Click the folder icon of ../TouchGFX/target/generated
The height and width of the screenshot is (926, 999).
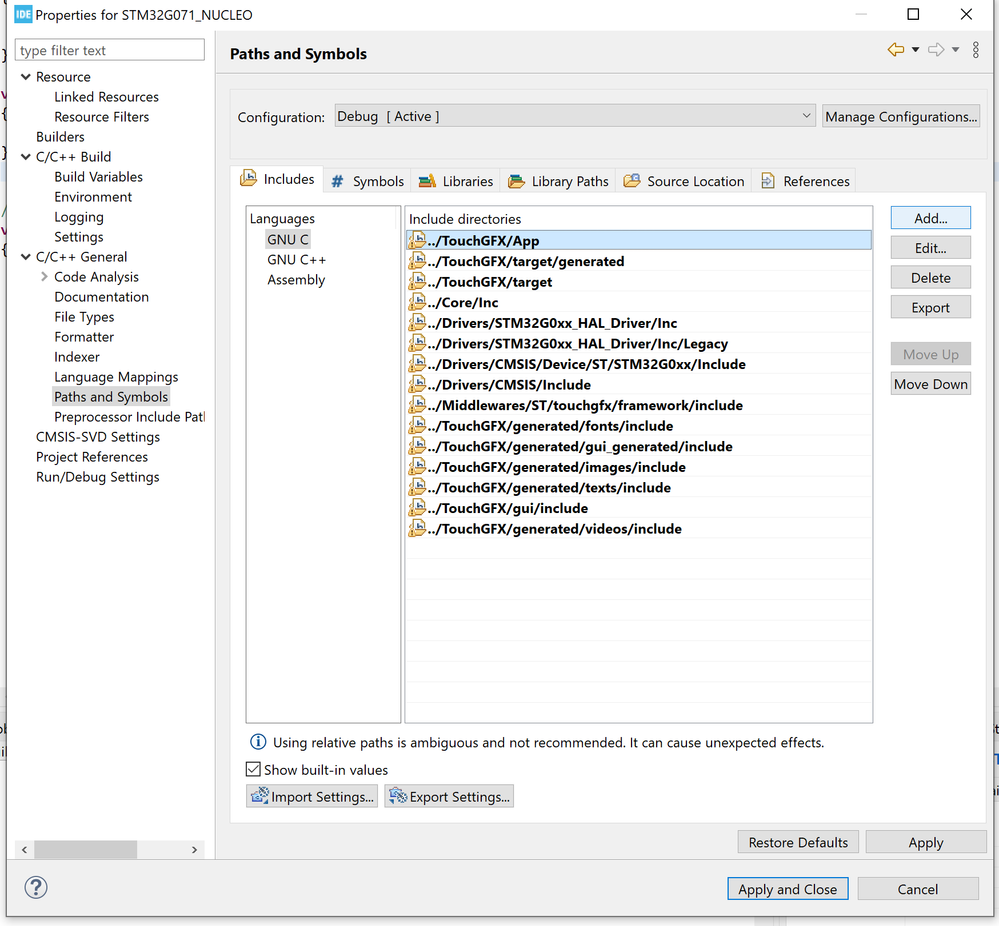tap(417, 261)
